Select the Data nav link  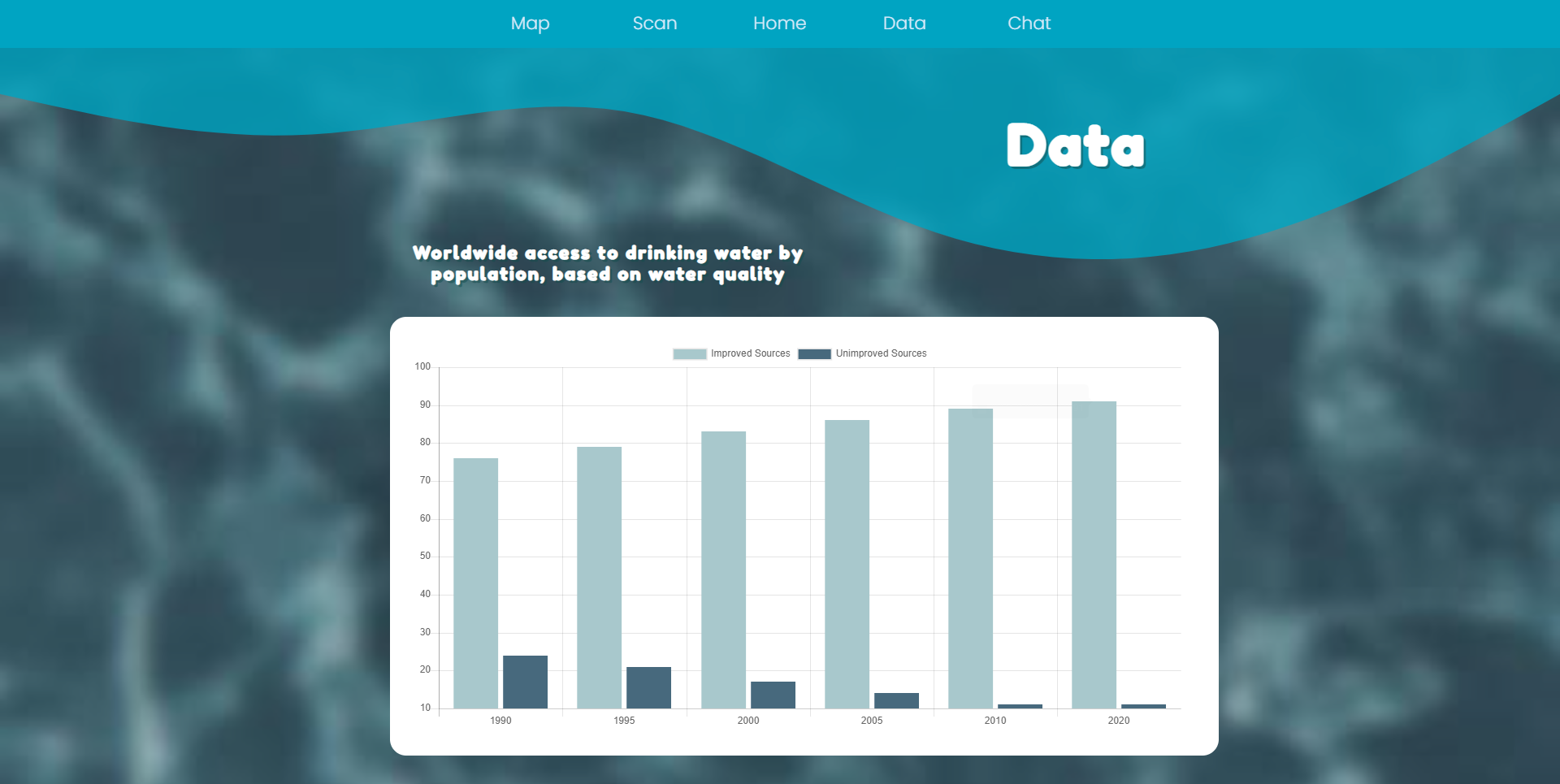pyautogui.click(x=904, y=24)
